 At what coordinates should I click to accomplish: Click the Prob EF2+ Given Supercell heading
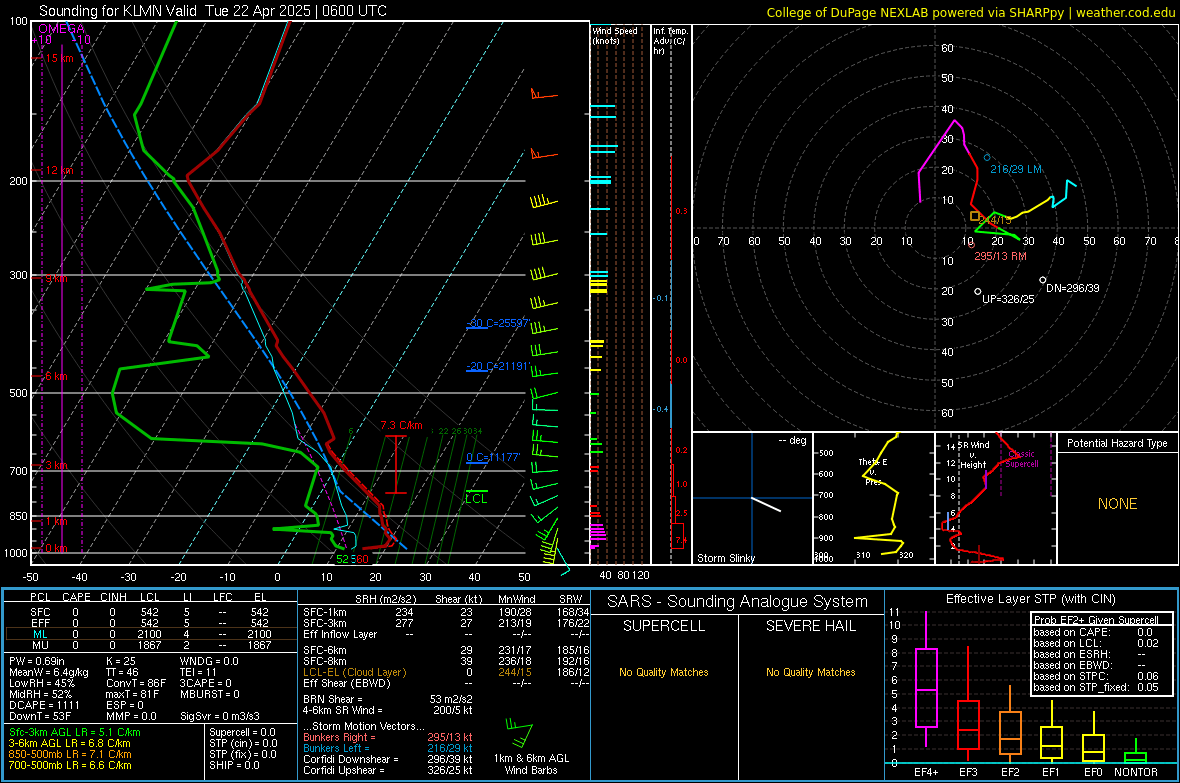coord(1096,620)
